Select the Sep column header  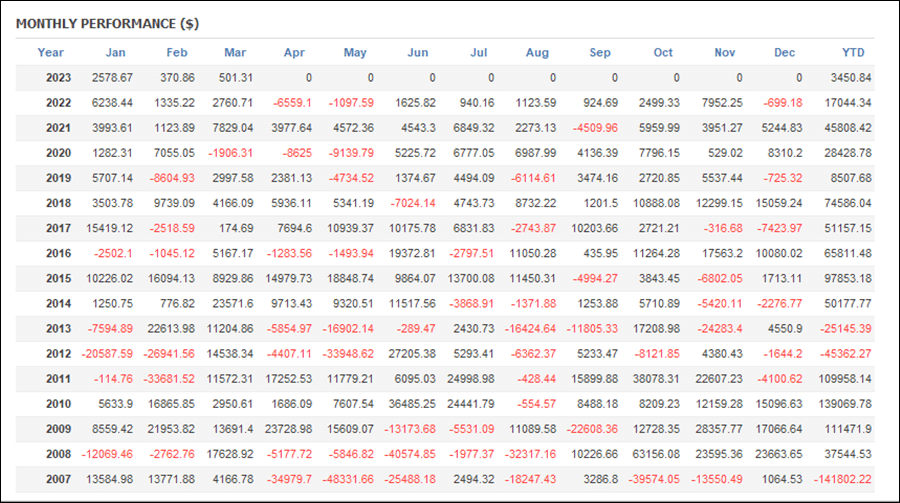pos(600,52)
